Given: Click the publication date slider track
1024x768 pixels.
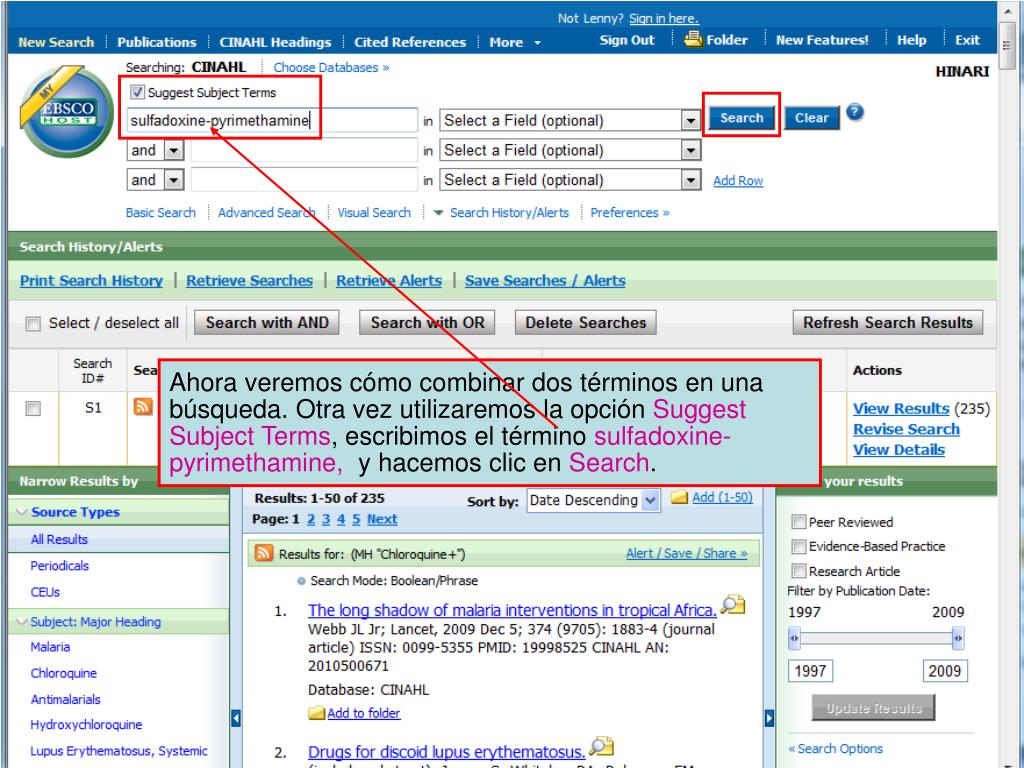Looking at the screenshot, I should tap(876, 638).
